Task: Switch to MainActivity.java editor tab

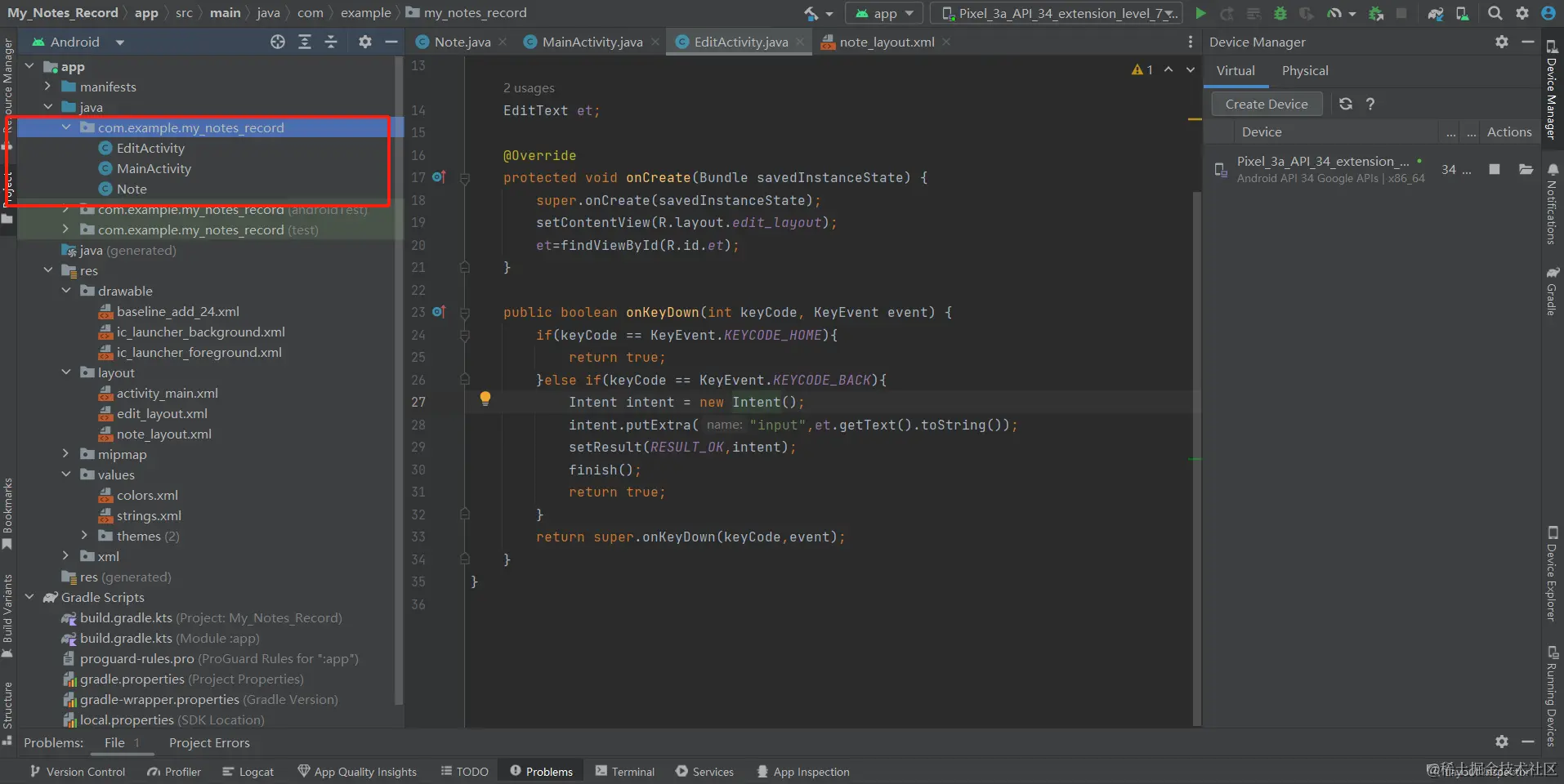Action: [x=592, y=42]
